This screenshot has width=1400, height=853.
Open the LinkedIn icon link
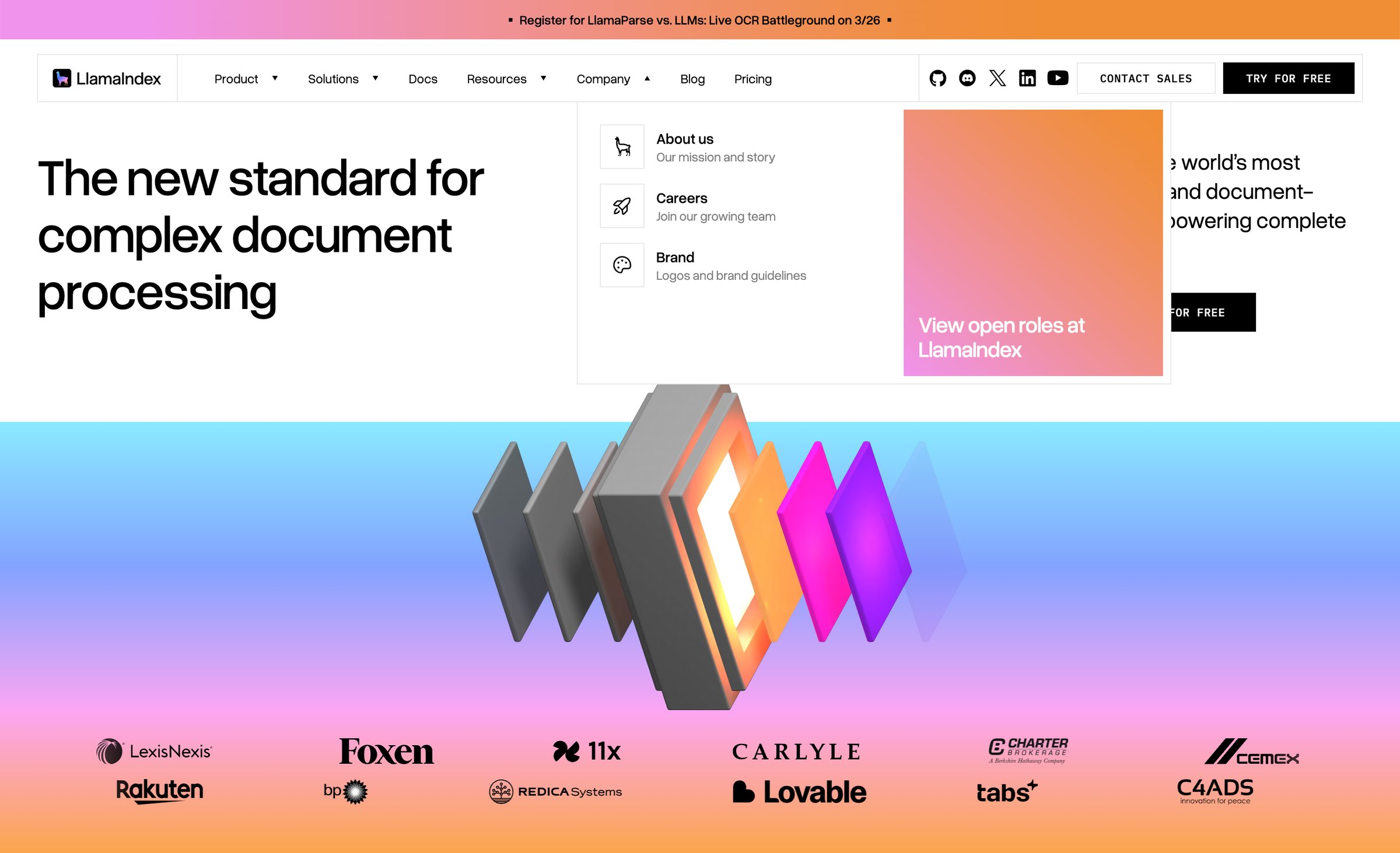click(1027, 78)
